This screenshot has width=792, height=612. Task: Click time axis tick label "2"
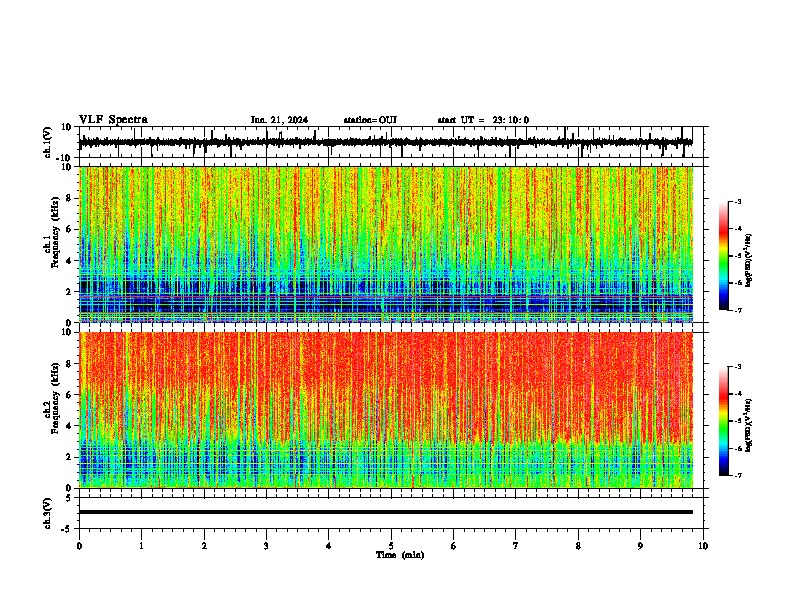coord(204,546)
